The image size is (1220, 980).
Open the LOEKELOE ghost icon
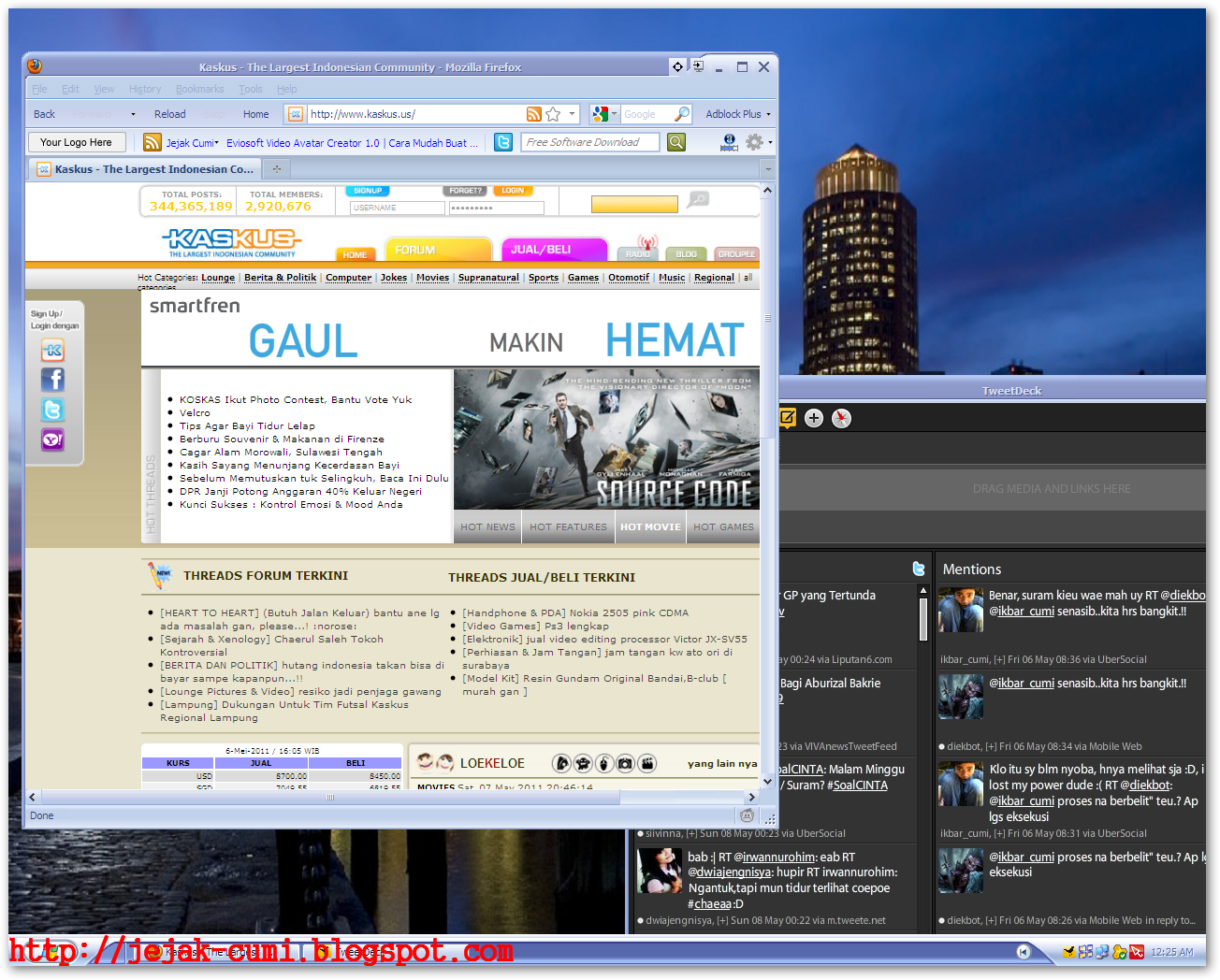click(x=582, y=764)
